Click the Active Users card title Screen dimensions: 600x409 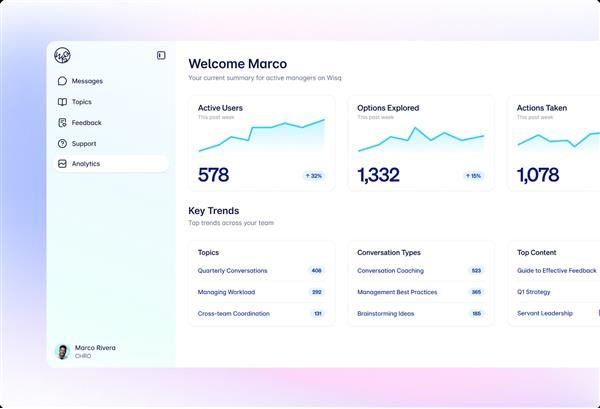[x=220, y=108]
